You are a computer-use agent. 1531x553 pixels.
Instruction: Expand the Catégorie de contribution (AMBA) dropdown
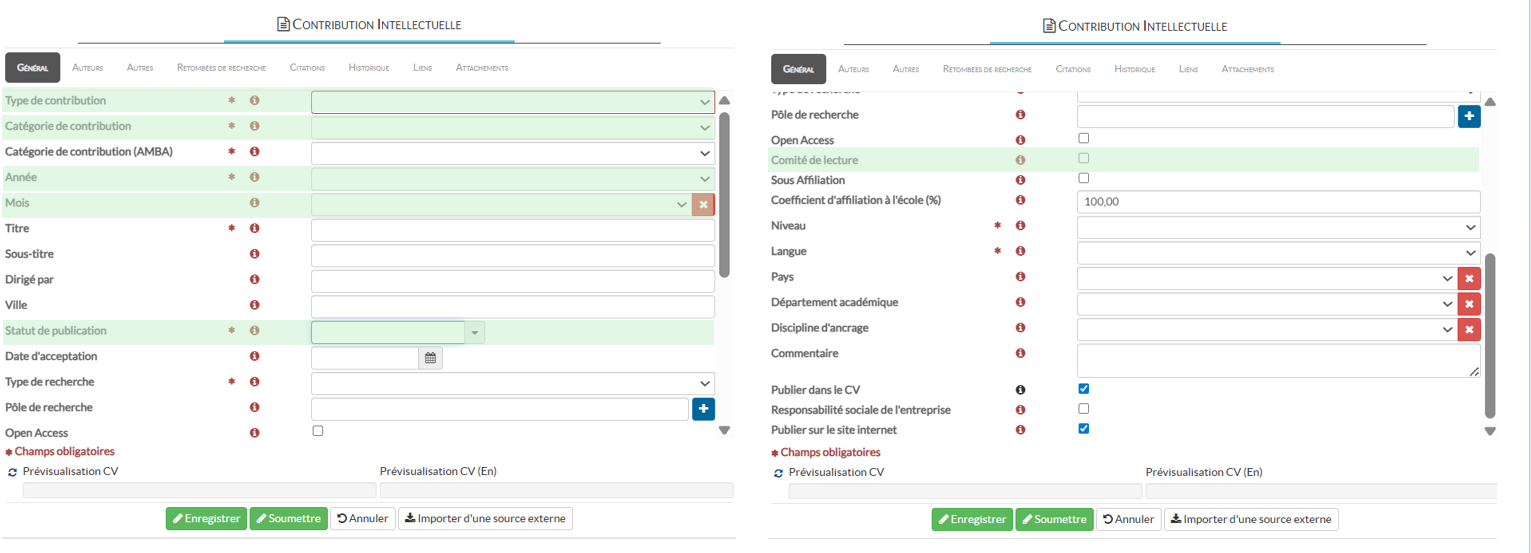pos(513,153)
